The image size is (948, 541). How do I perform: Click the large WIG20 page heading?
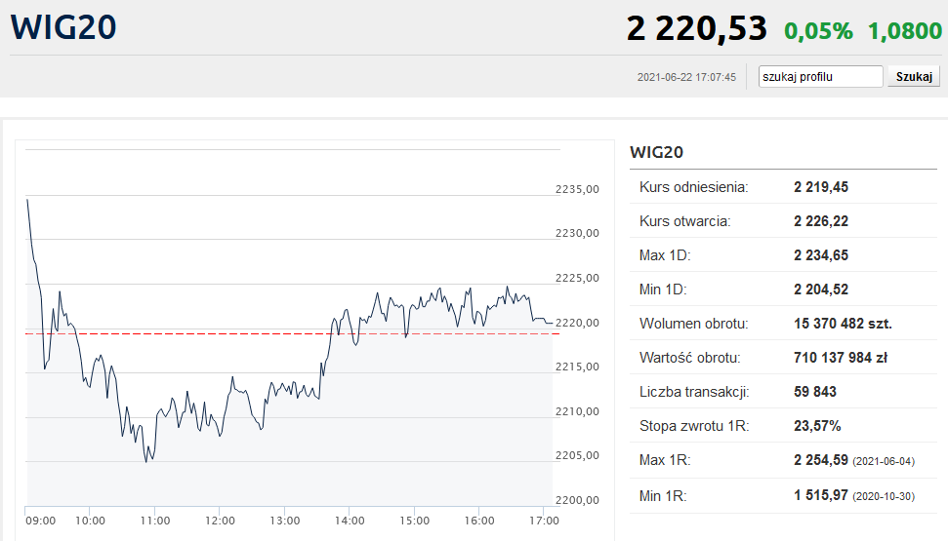click(x=64, y=27)
